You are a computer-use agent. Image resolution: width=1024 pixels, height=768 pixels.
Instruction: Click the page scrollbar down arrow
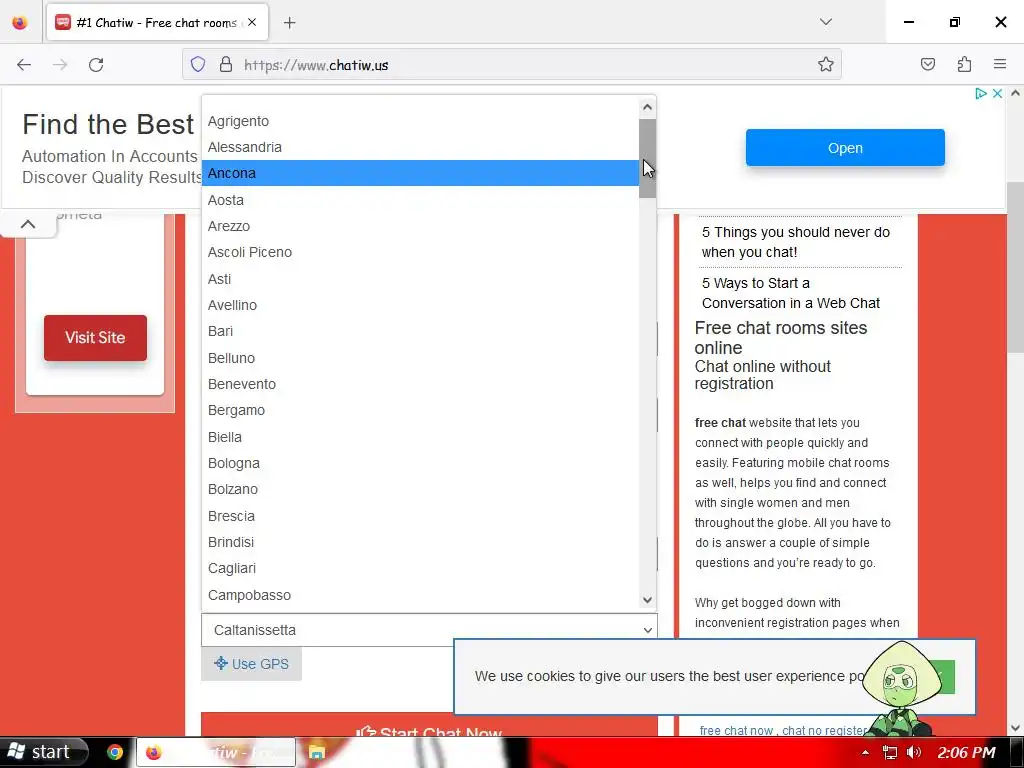(1015, 728)
